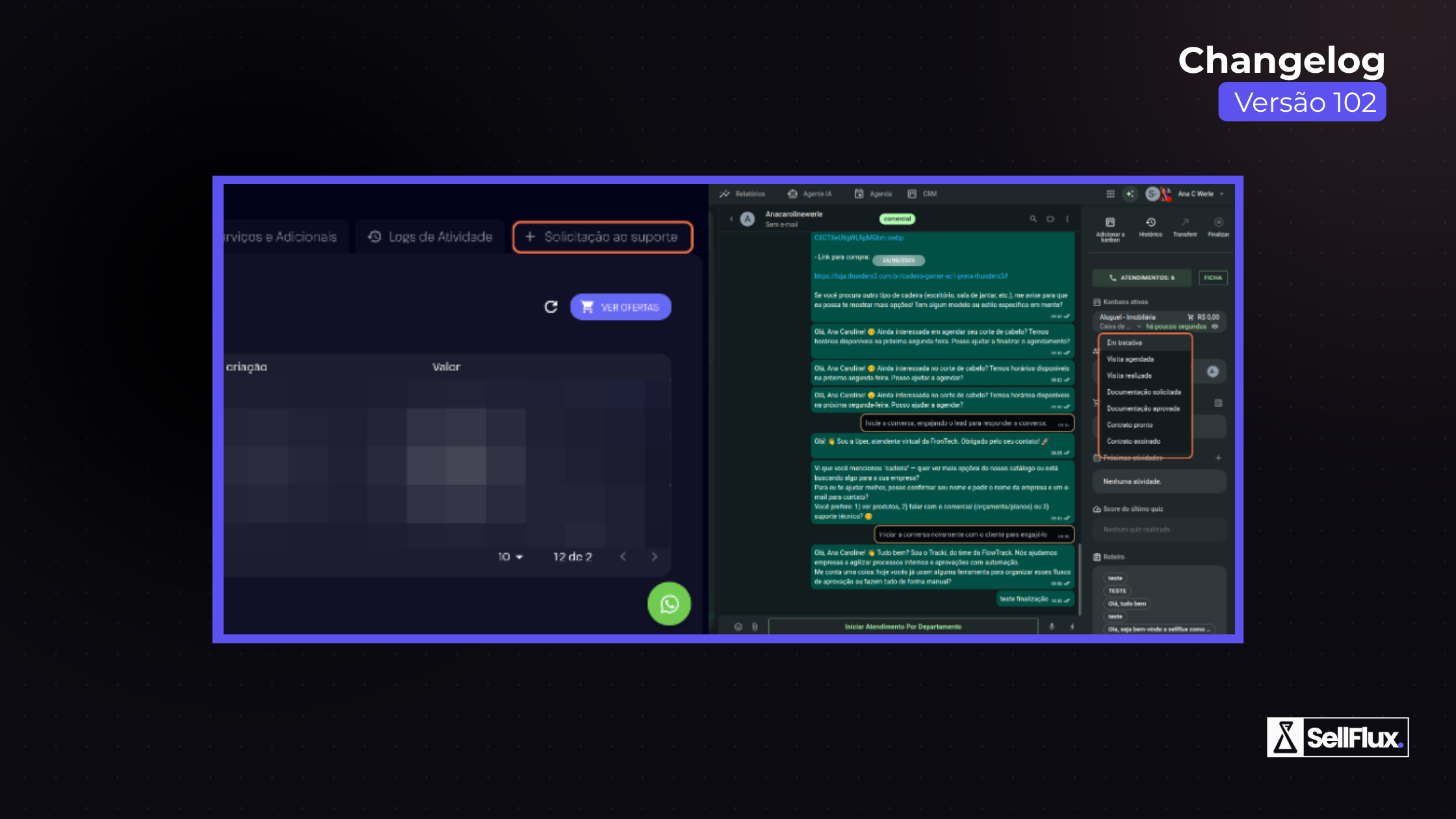
Task: Open the Logs de Atividade tab
Action: click(x=430, y=237)
